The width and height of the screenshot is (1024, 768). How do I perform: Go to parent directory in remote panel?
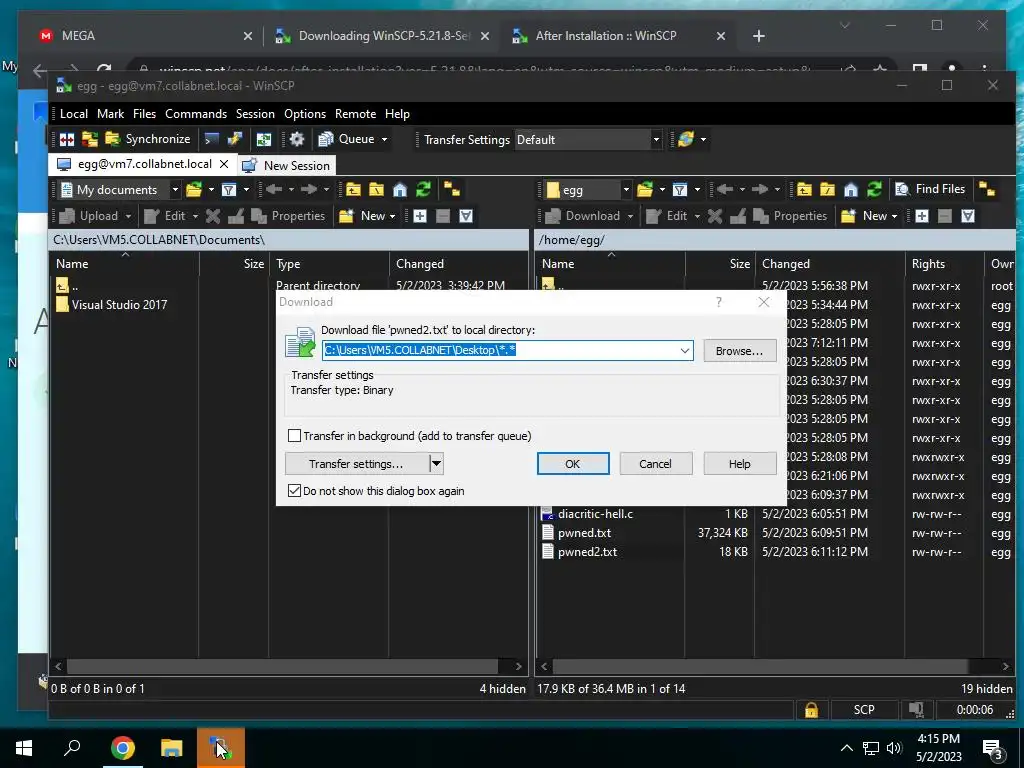pyautogui.click(x=804, y=190)
